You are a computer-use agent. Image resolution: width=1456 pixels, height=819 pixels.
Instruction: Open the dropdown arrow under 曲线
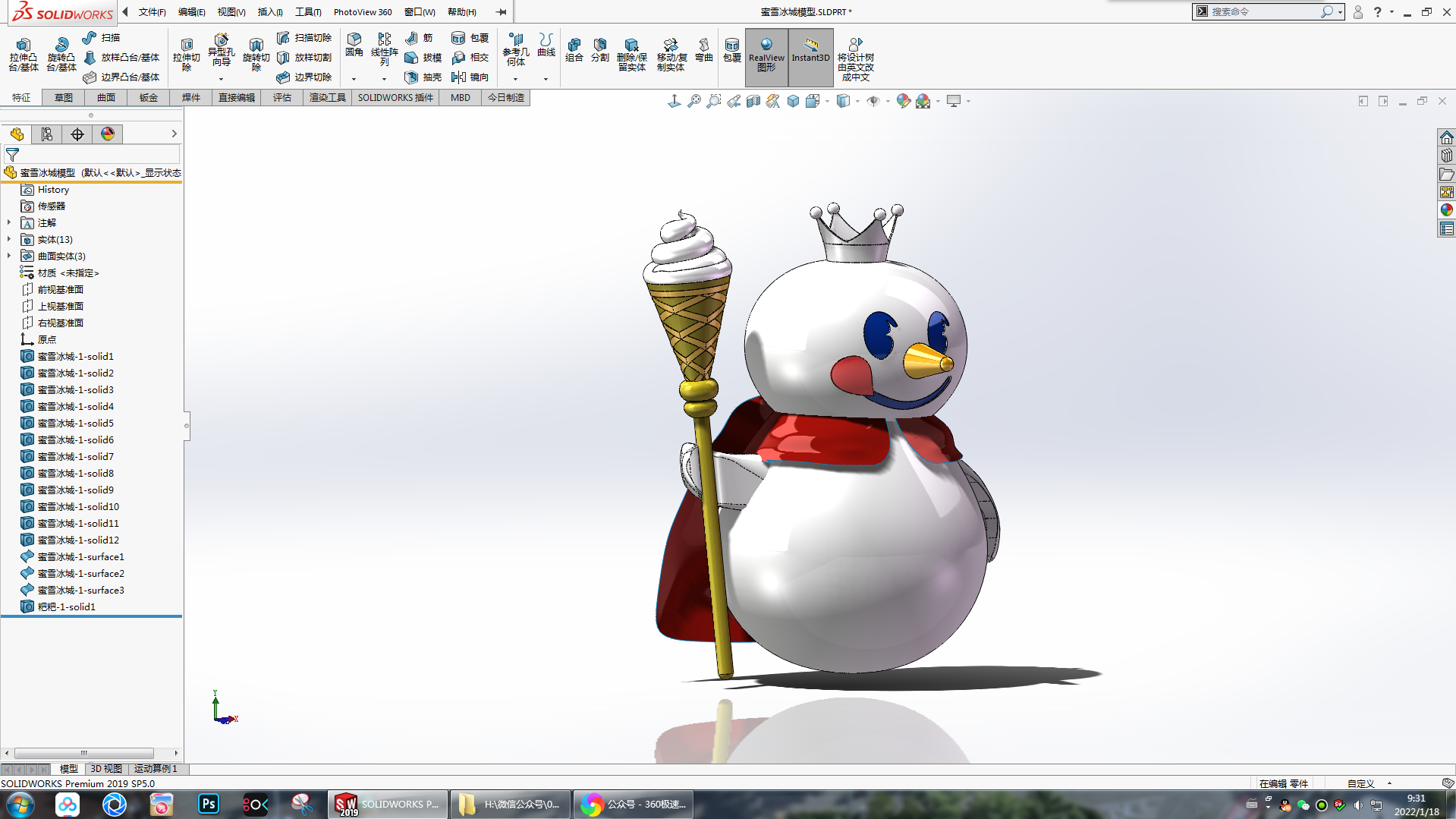pos(546,79)
